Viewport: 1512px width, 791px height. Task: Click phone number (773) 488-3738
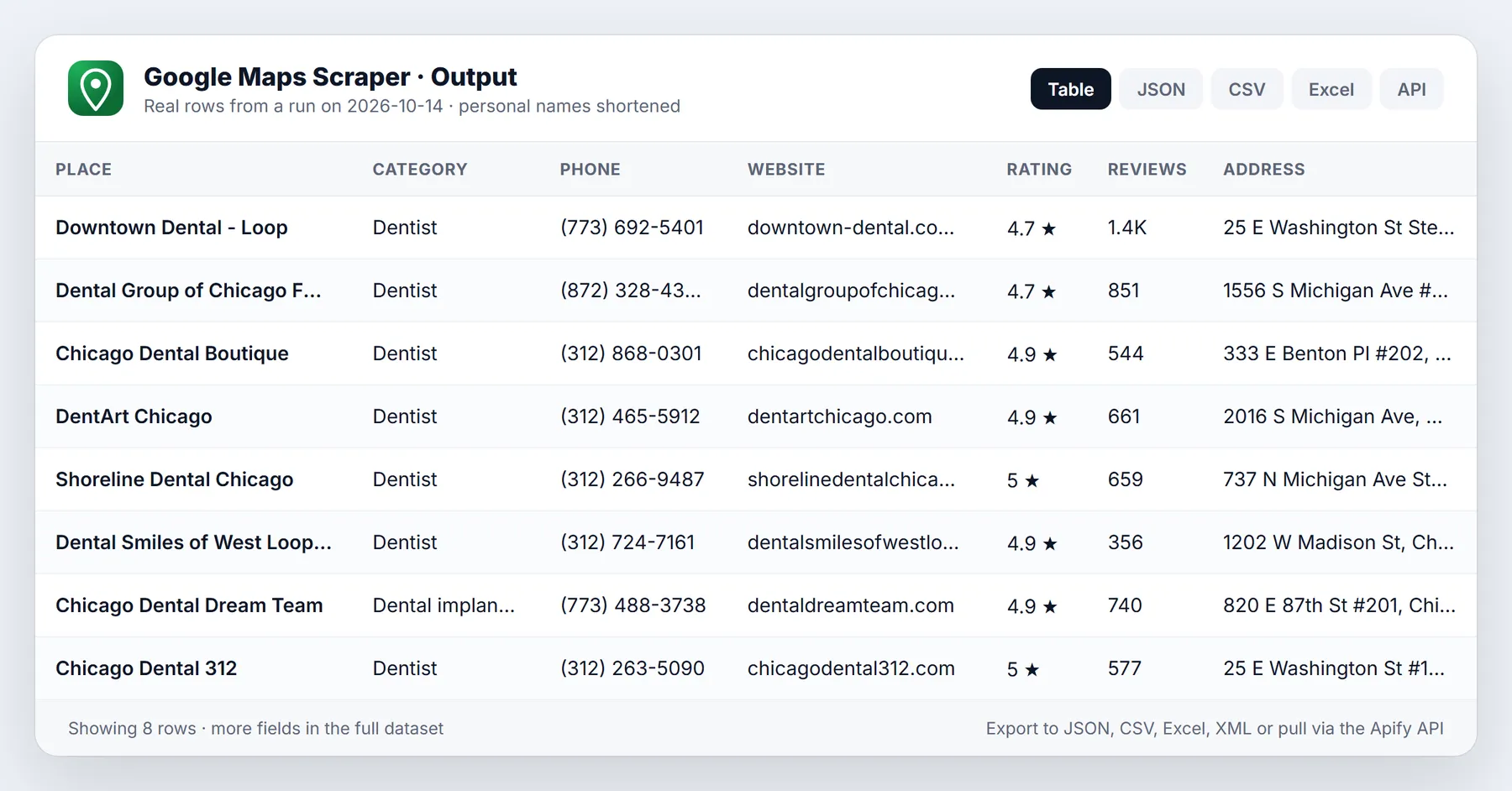[633, 605]
